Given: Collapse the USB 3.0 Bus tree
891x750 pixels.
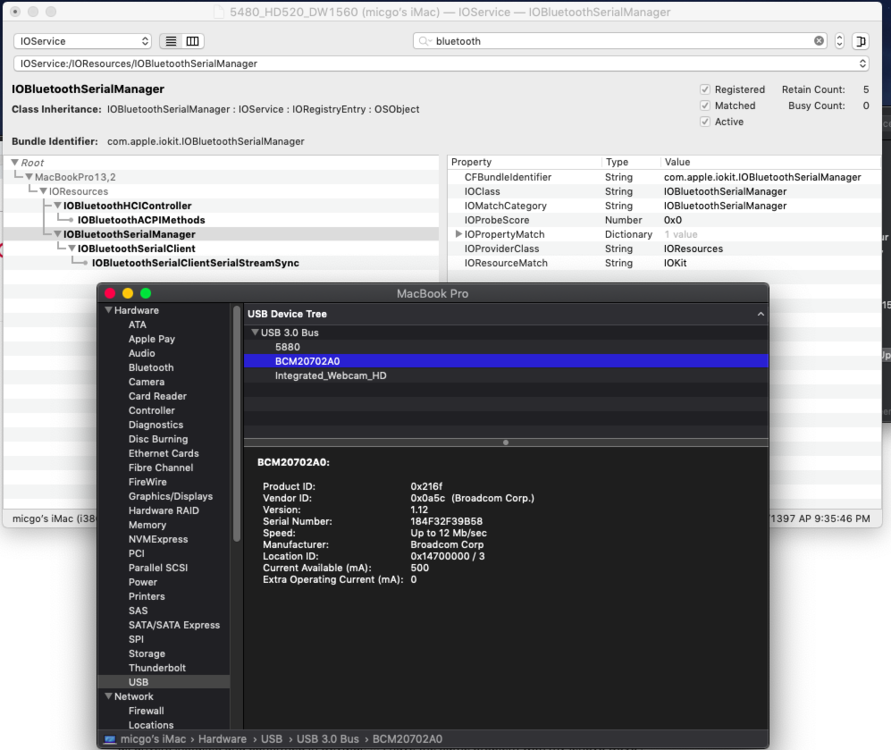Looking at the screenshot, I should coord(255,333).
